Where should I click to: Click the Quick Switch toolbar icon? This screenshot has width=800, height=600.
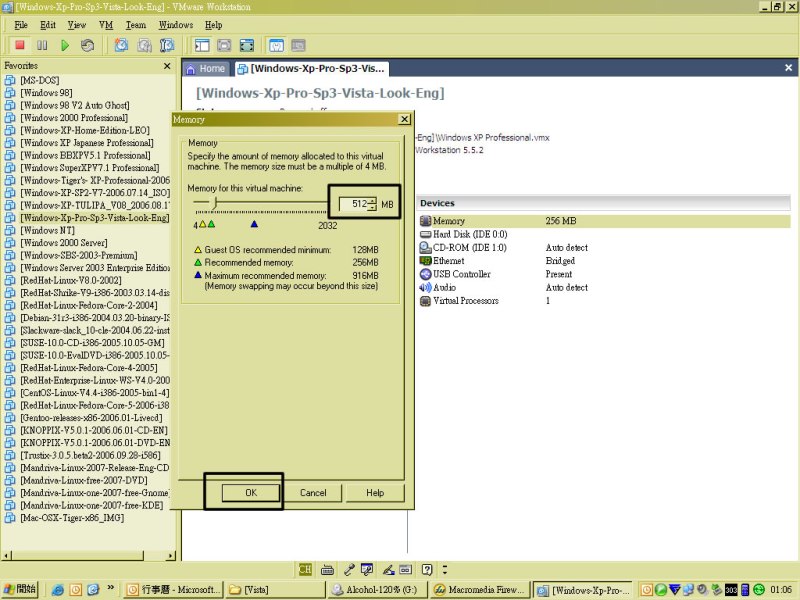(x=224, y=45)
